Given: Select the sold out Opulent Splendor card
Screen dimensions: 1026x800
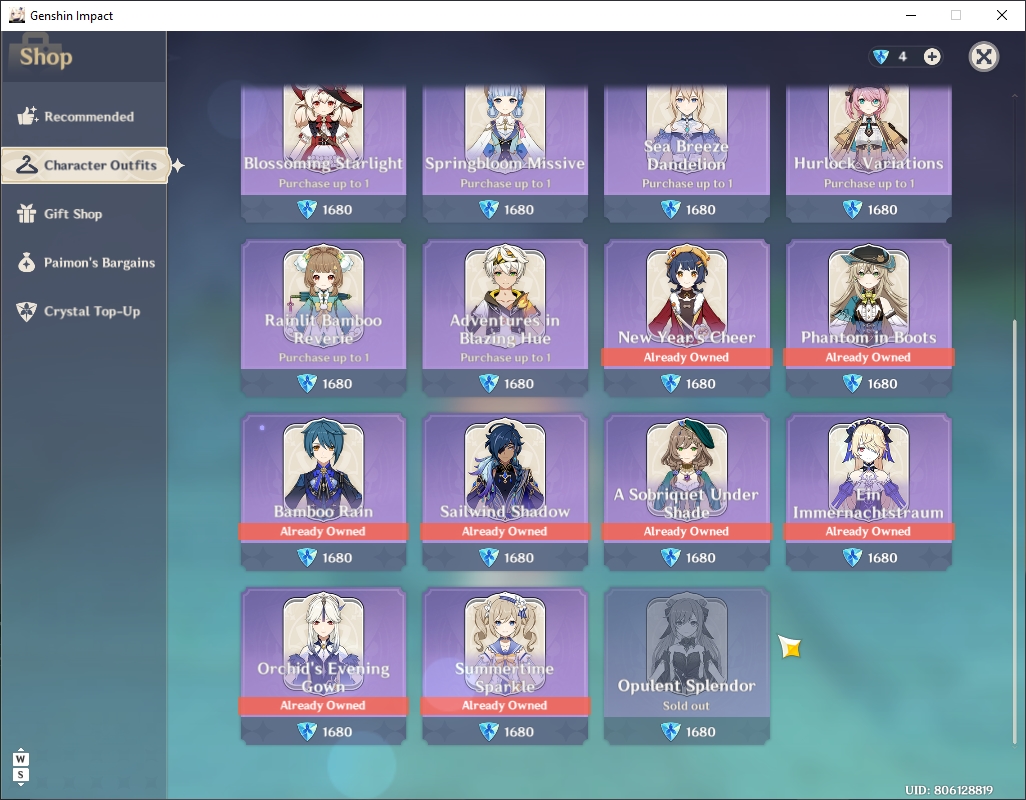Looking at the screenshot, I should tap(687, 666).
